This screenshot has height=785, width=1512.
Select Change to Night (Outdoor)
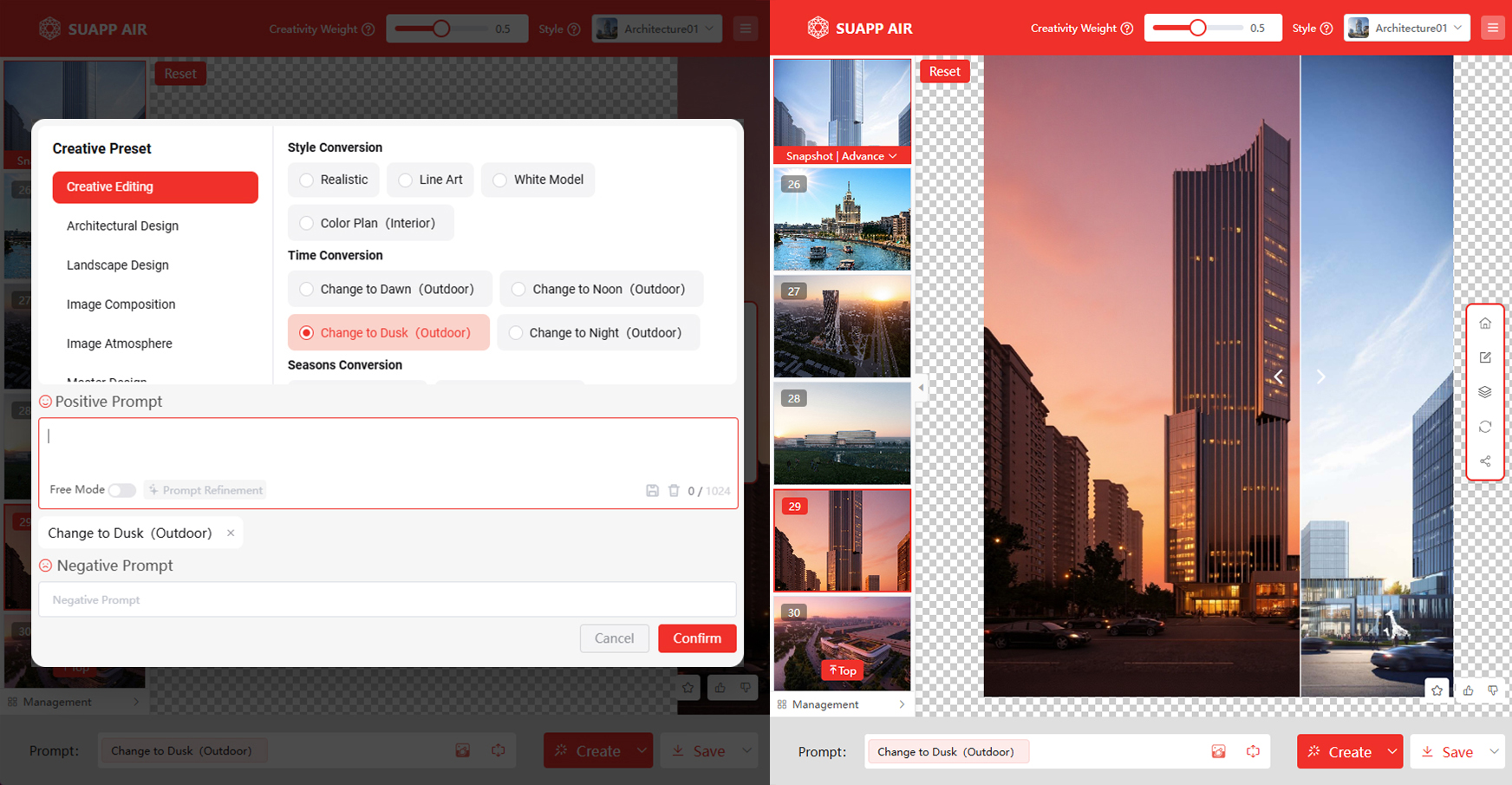pyautogui.click(x=598, y=332)
